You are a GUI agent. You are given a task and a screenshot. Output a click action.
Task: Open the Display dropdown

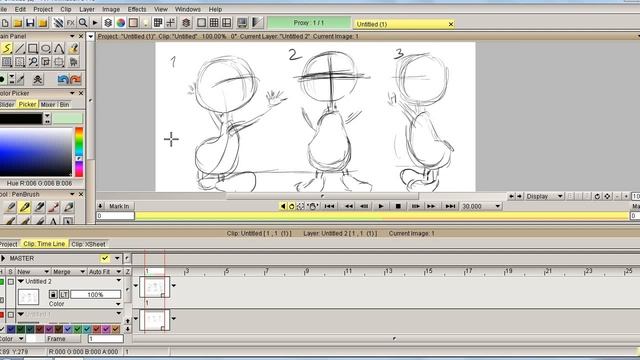544,196
